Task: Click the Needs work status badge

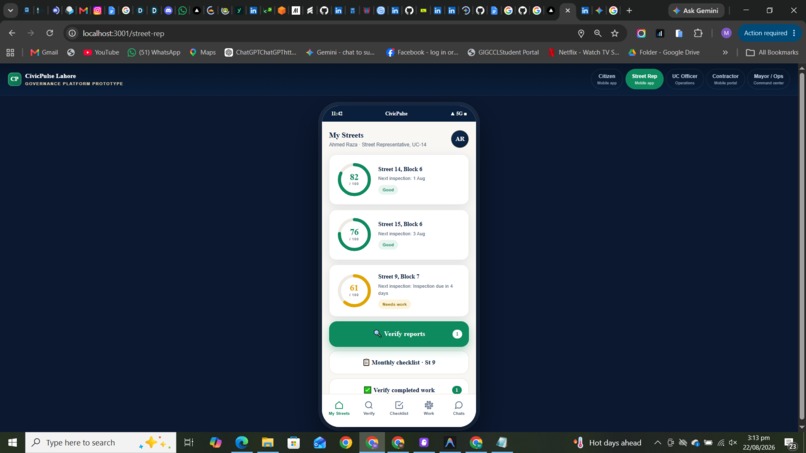Action: (394, 304)
